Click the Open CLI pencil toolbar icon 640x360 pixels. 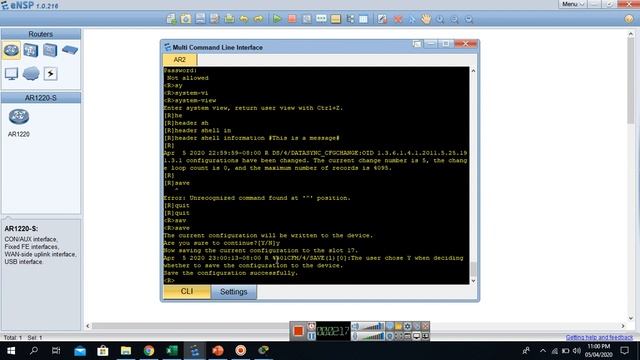coord(382,19)
